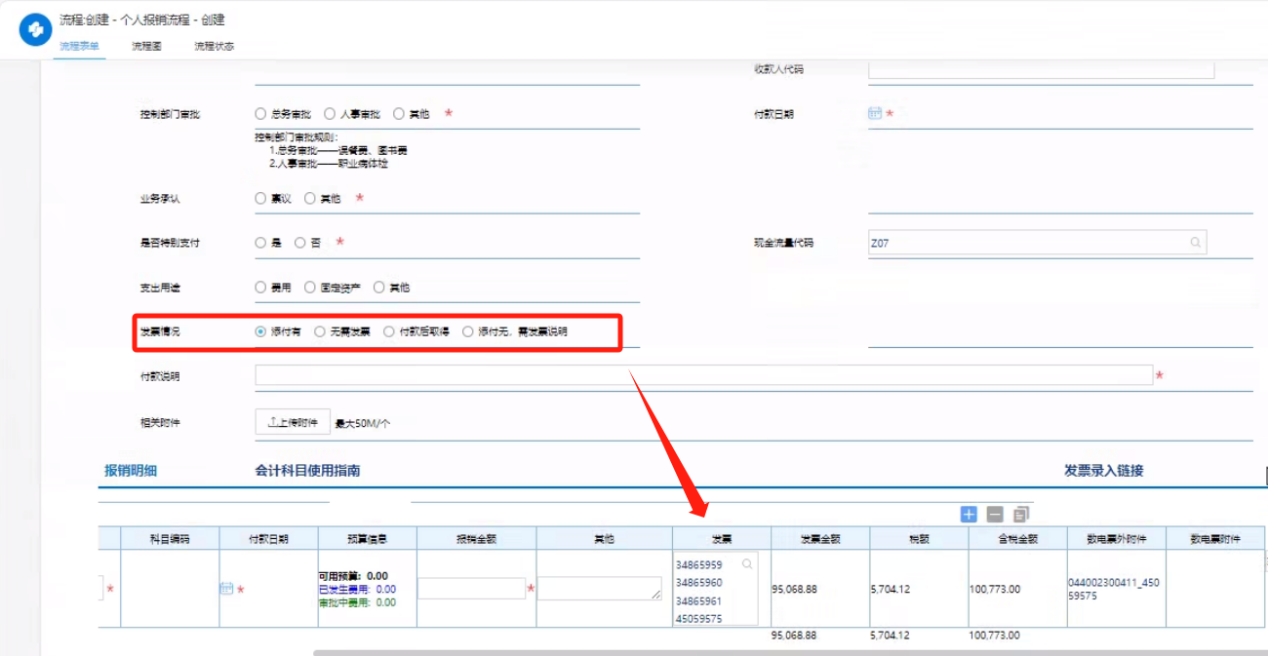Click the copy row icon above the table
1268x656 pixels.
point(1021,514)
